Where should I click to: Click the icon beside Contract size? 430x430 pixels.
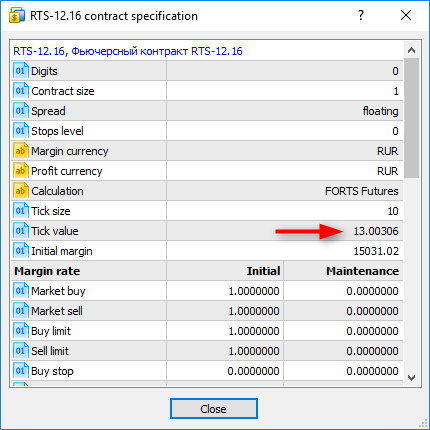click(x=21, y=91)
